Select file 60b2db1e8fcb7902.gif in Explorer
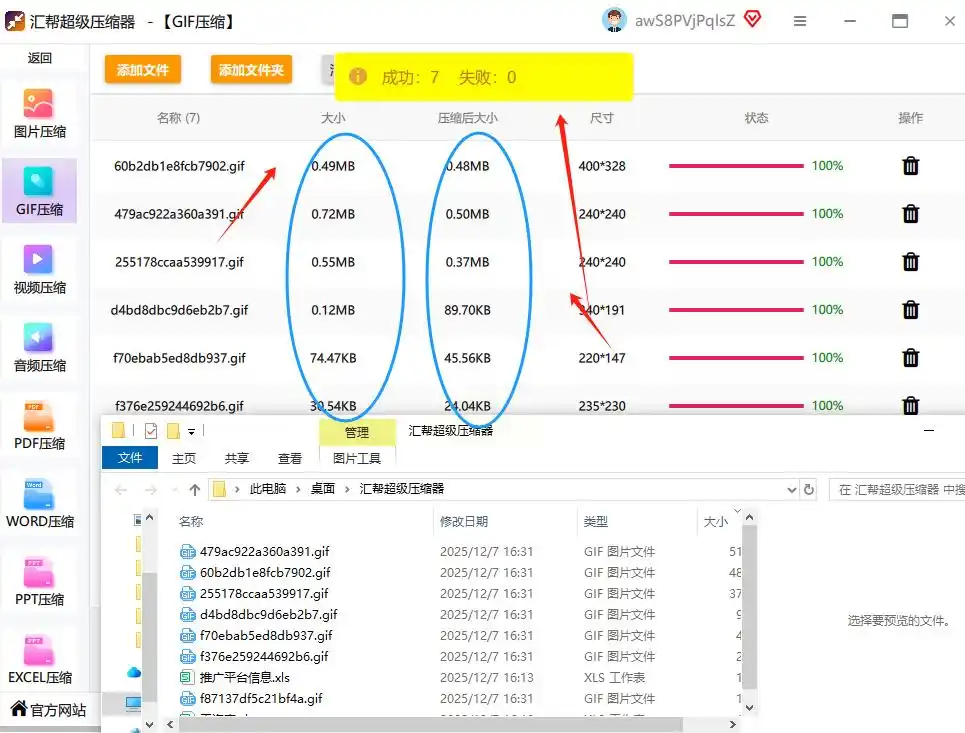 click(x=265, y=572)
